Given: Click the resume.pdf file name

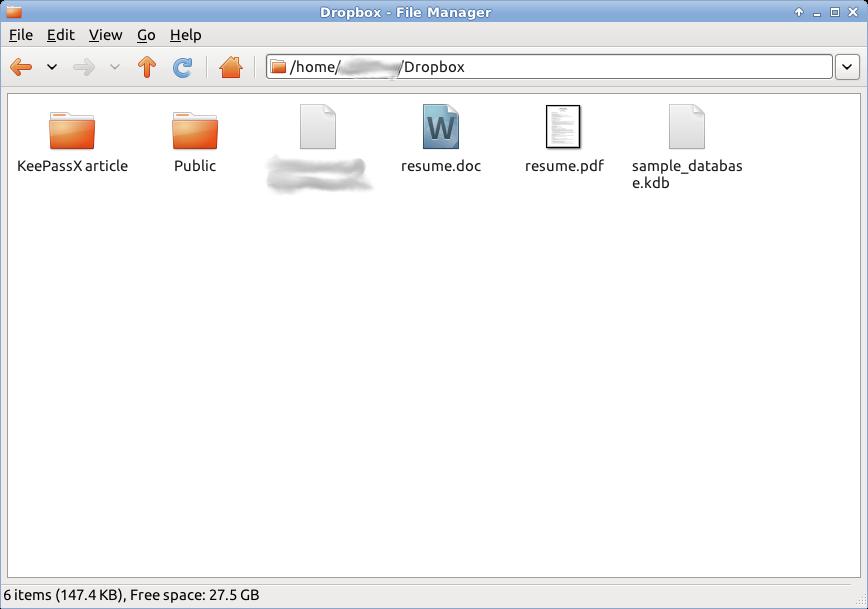Looking at the screenshot, I should [x=564, y=166].
